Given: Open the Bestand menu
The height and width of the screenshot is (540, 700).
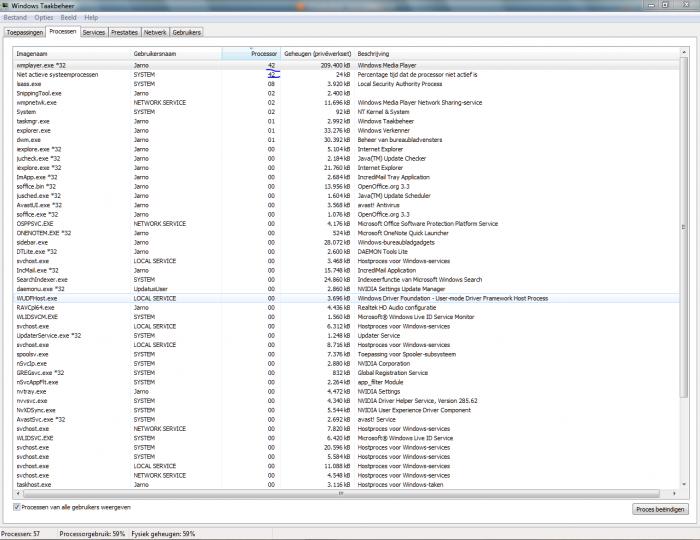Looking at the screenshot, I should [x=14, y=18].
